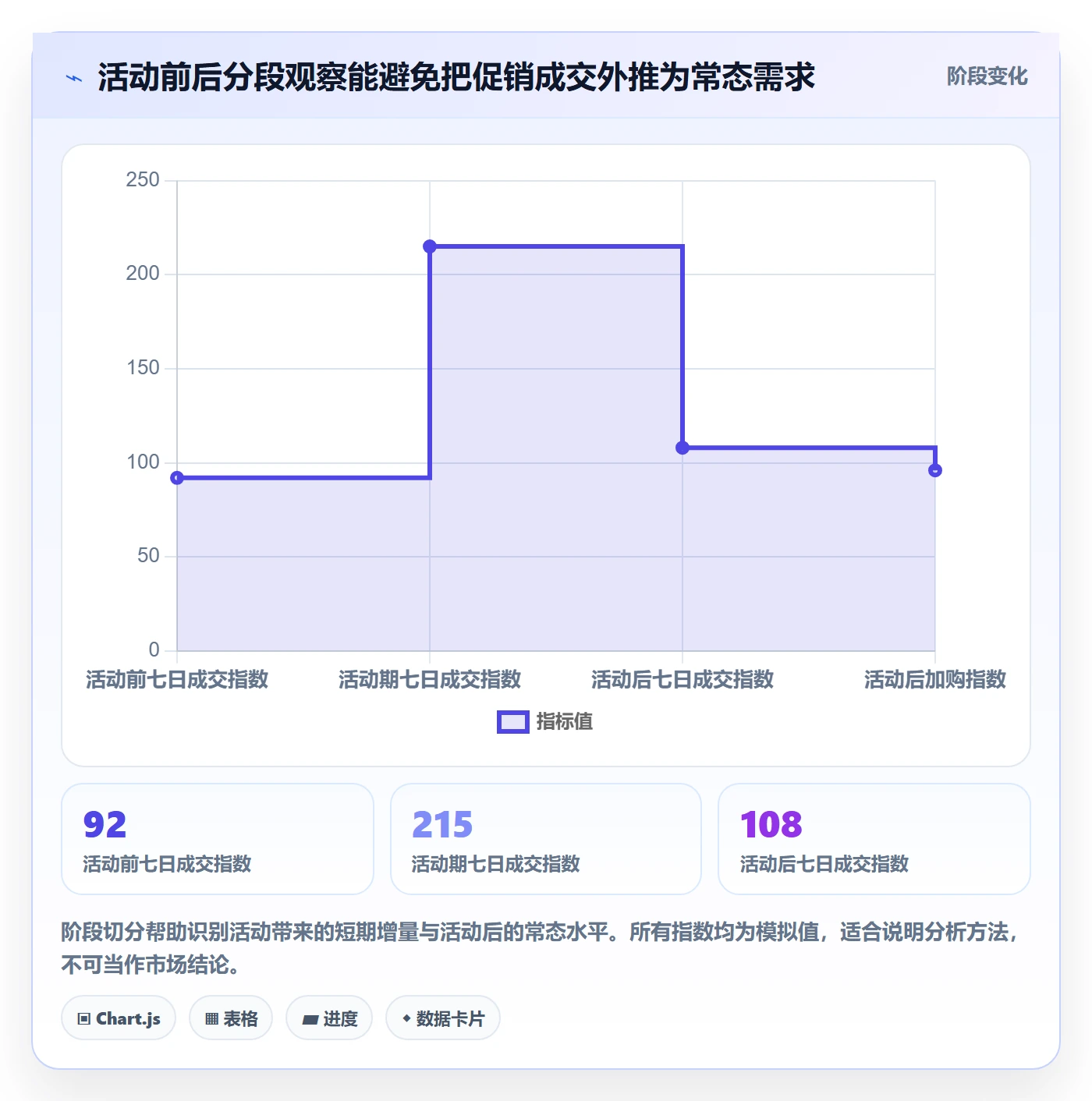Click the 200 y-axis tick label

pos(143,274)
